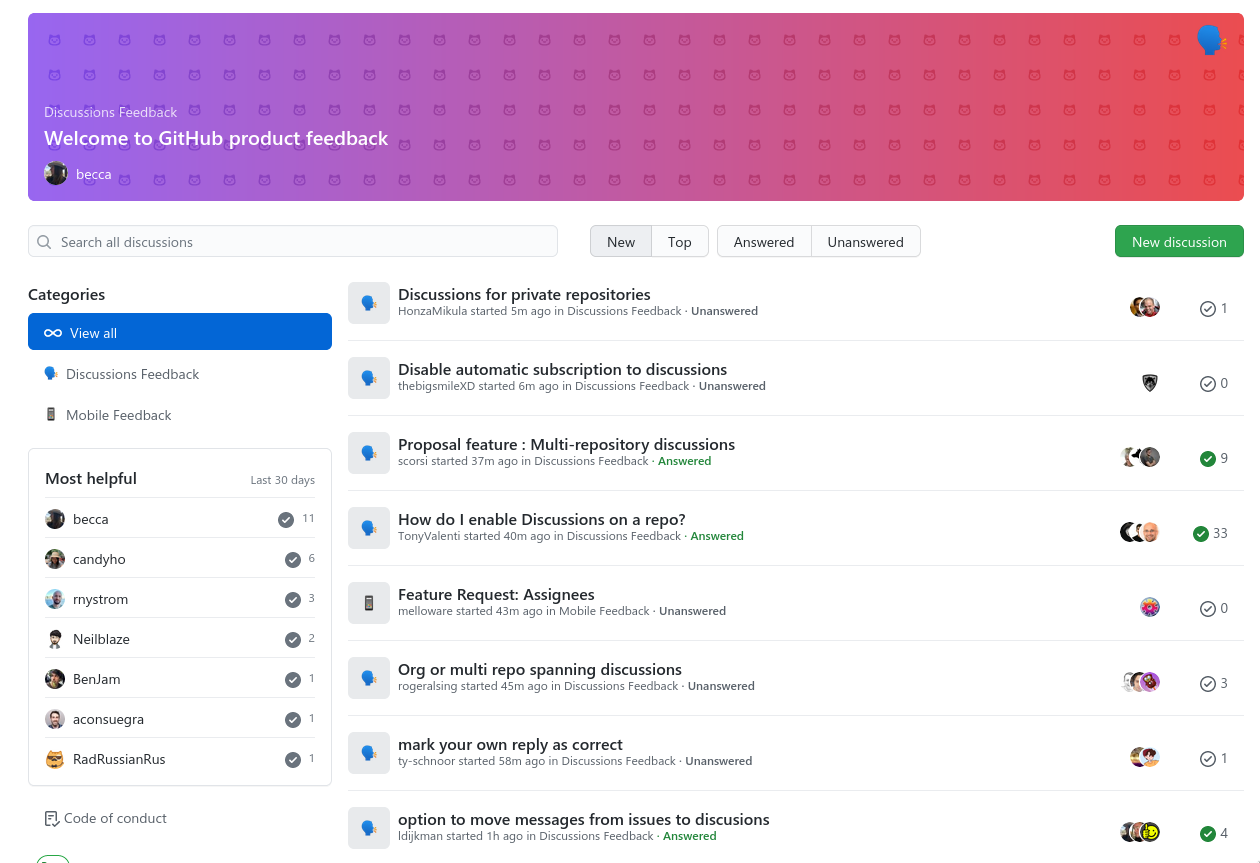Open Code of conduct link
Screen dimensions: 1260x863
pyautogui.click(x=115, y=818)
